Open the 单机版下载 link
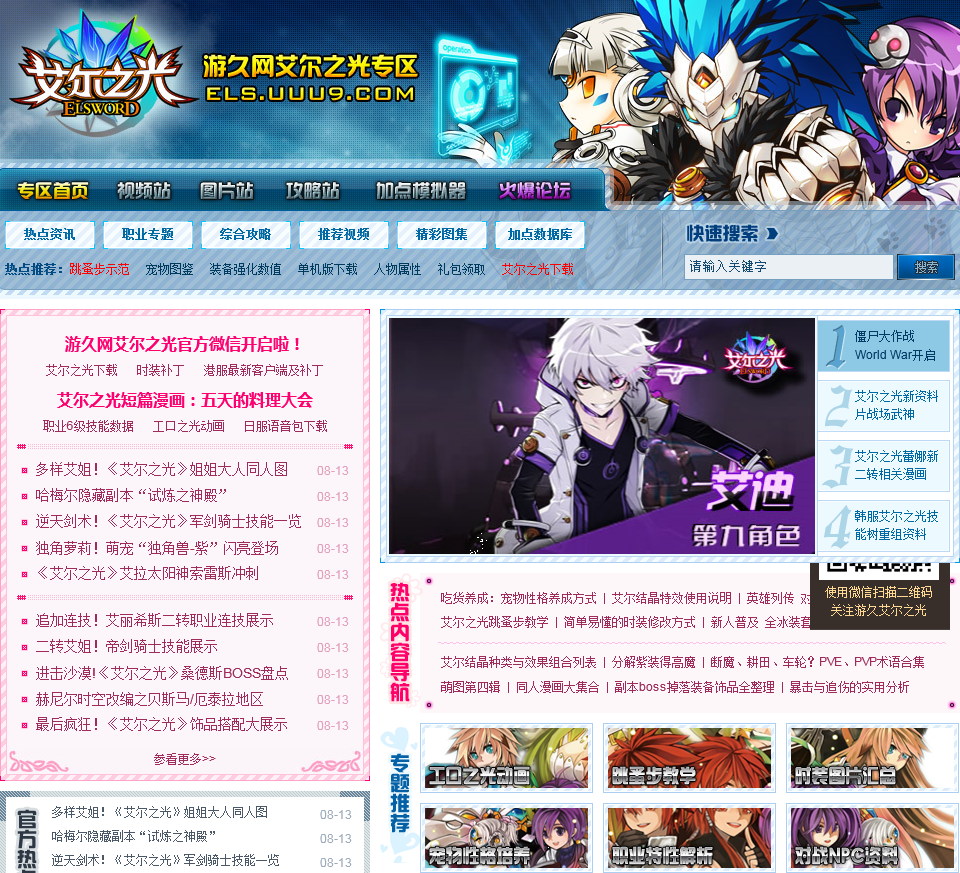960x873 pixels. point(327,269)
